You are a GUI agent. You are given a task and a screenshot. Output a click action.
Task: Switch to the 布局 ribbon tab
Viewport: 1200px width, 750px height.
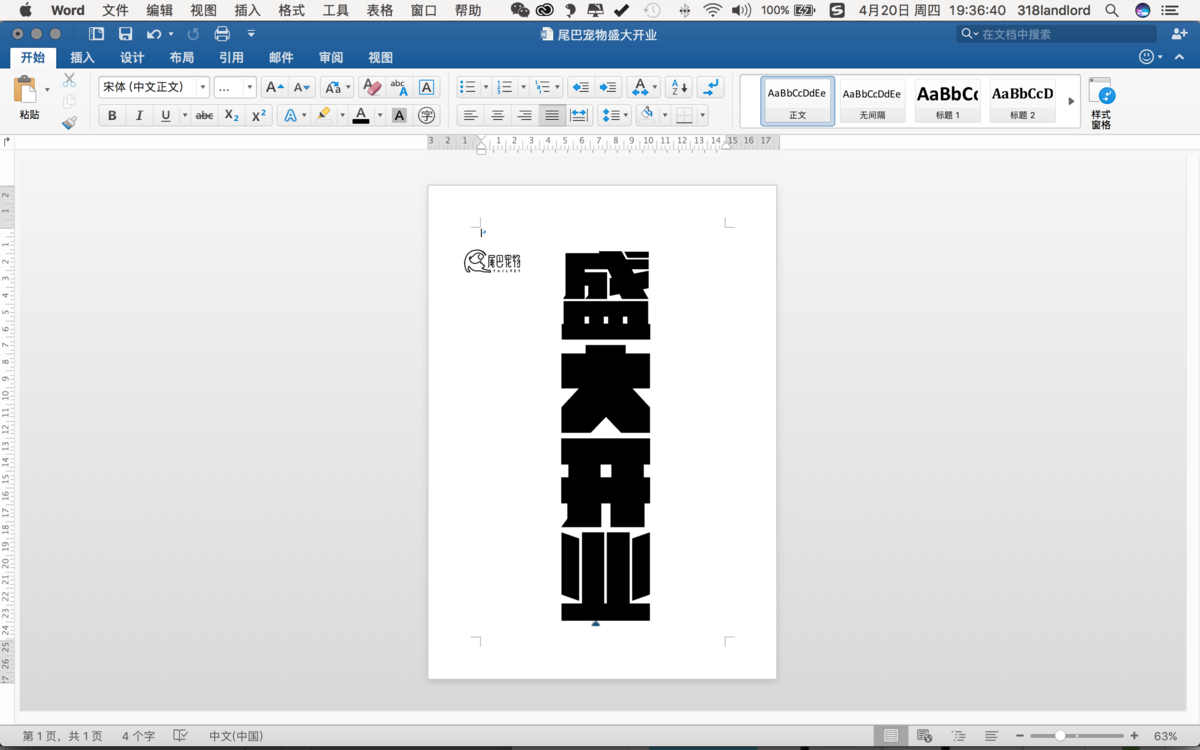[182, 57]
